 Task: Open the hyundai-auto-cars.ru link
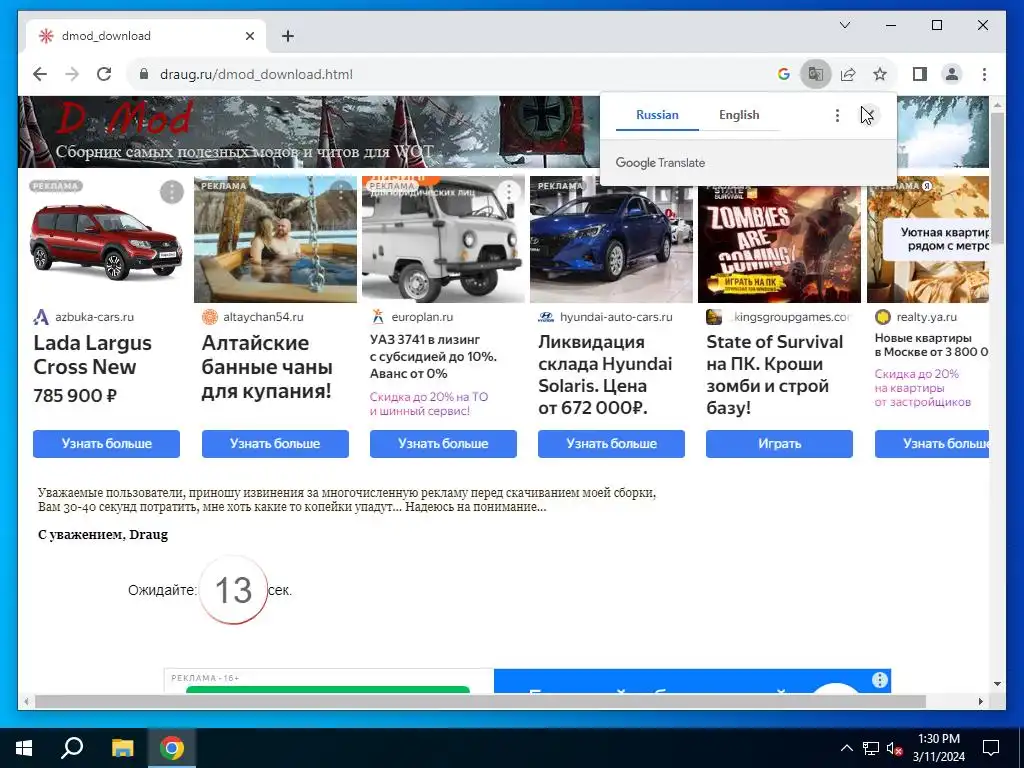point(616,317)
